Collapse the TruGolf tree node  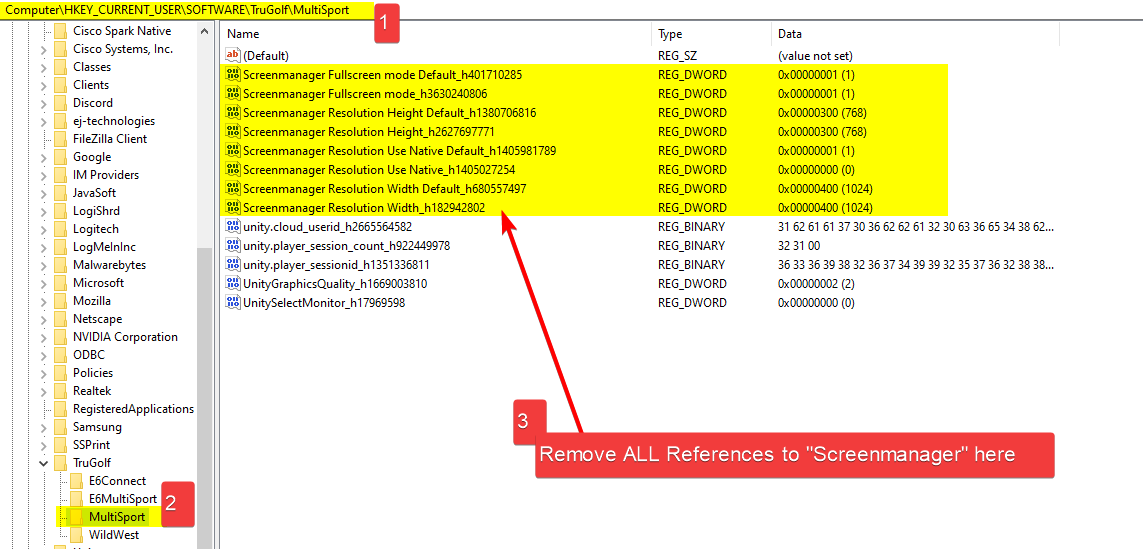(x=43, y=463)
